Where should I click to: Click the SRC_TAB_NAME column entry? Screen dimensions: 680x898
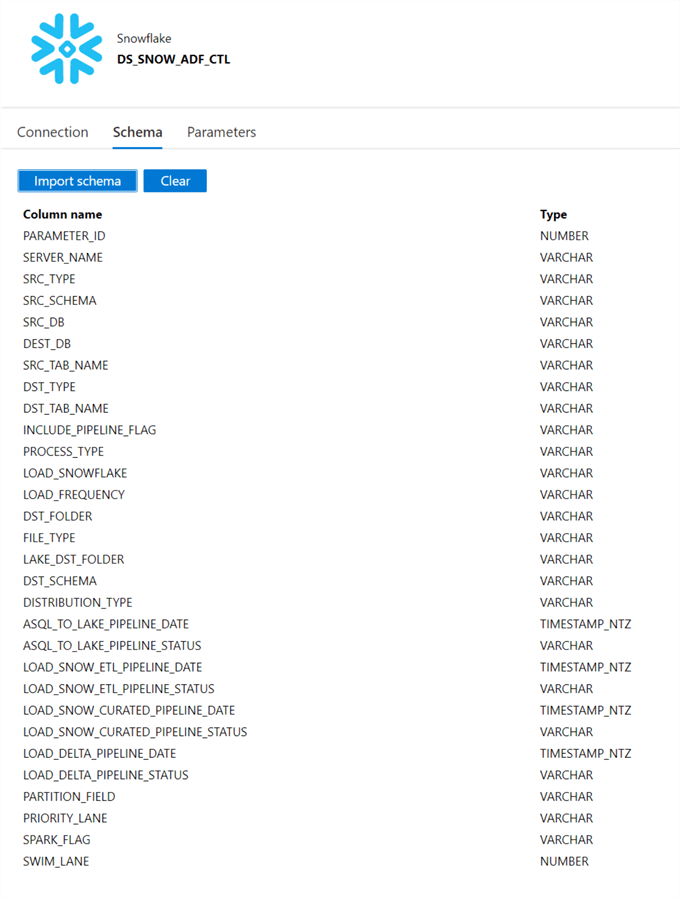point(66,365)
